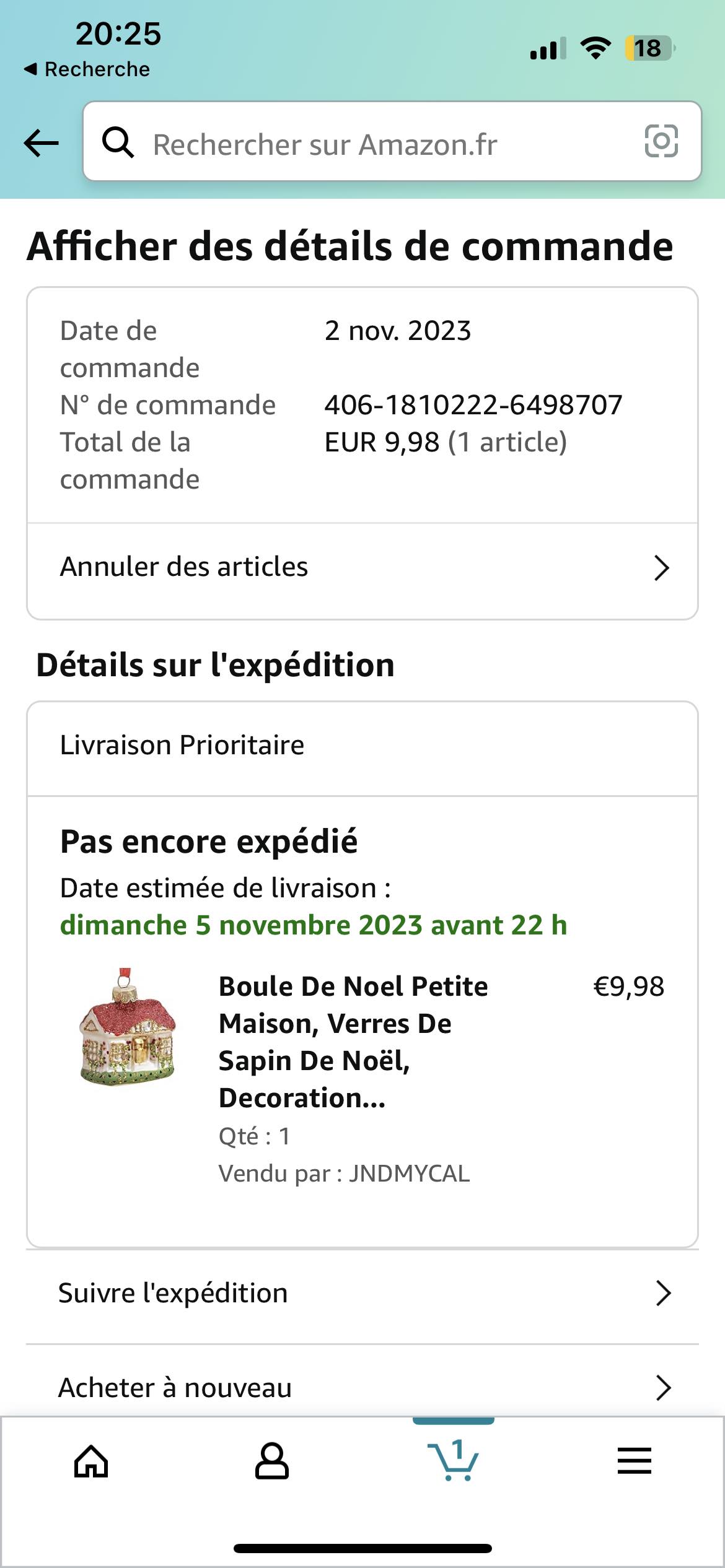Tap the battery level indicator
725x1568 pixels.
[649, 48]
